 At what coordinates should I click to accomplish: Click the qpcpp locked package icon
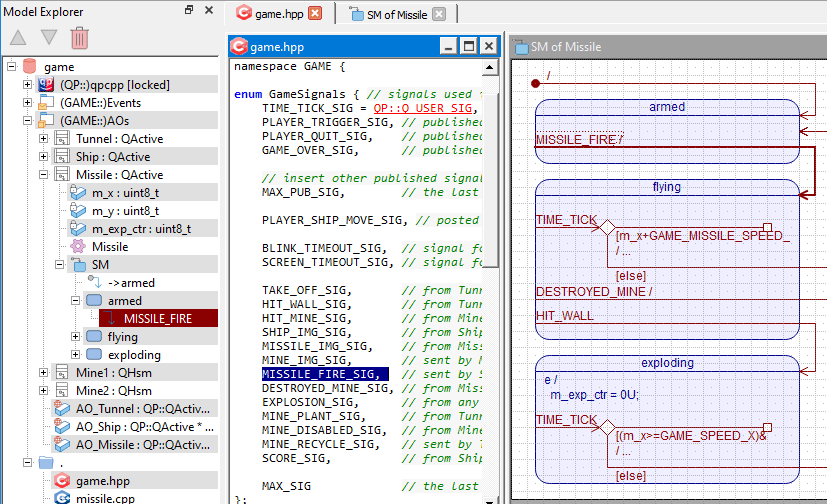click(45, 85)
